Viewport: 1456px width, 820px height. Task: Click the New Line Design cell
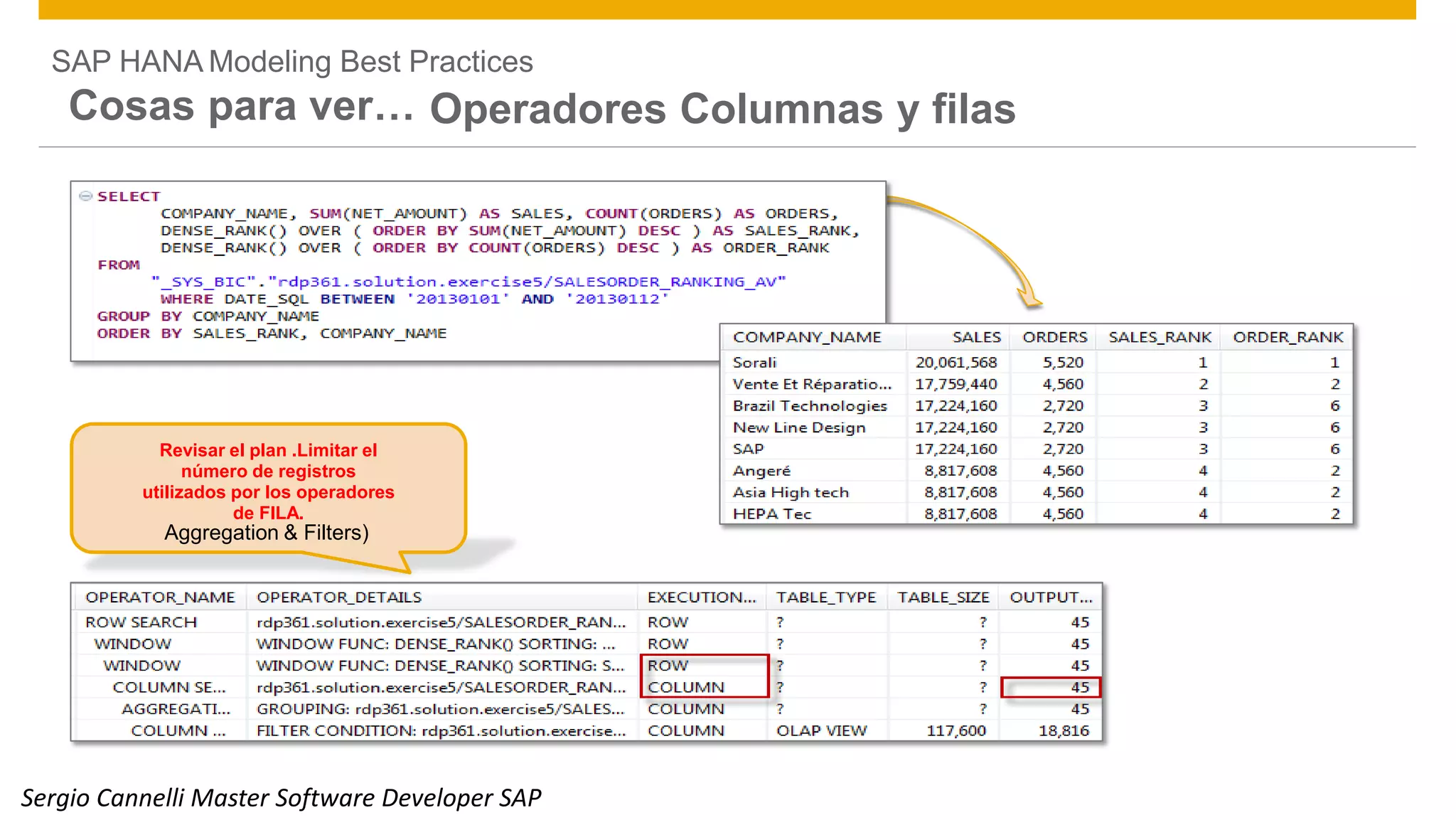799,427
